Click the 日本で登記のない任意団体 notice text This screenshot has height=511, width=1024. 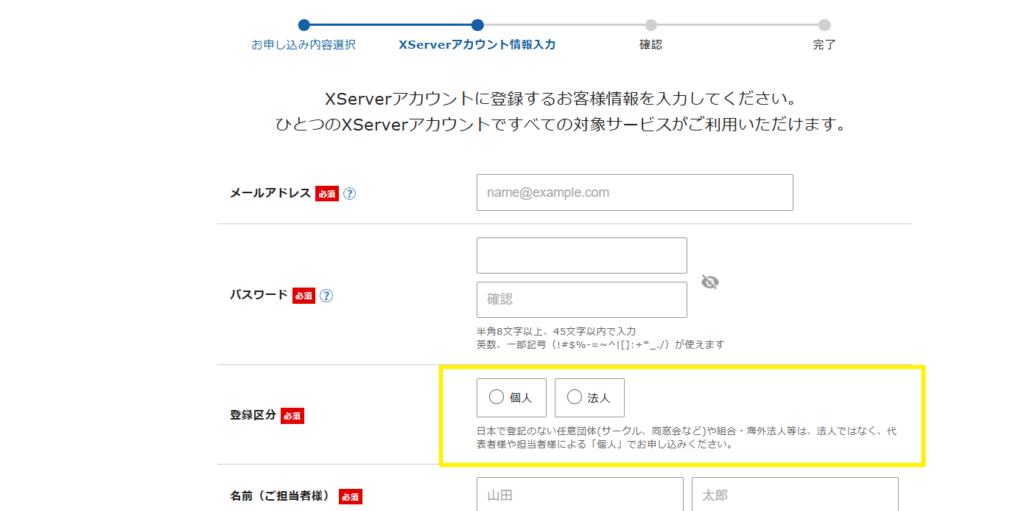click(x=686, y=438)
